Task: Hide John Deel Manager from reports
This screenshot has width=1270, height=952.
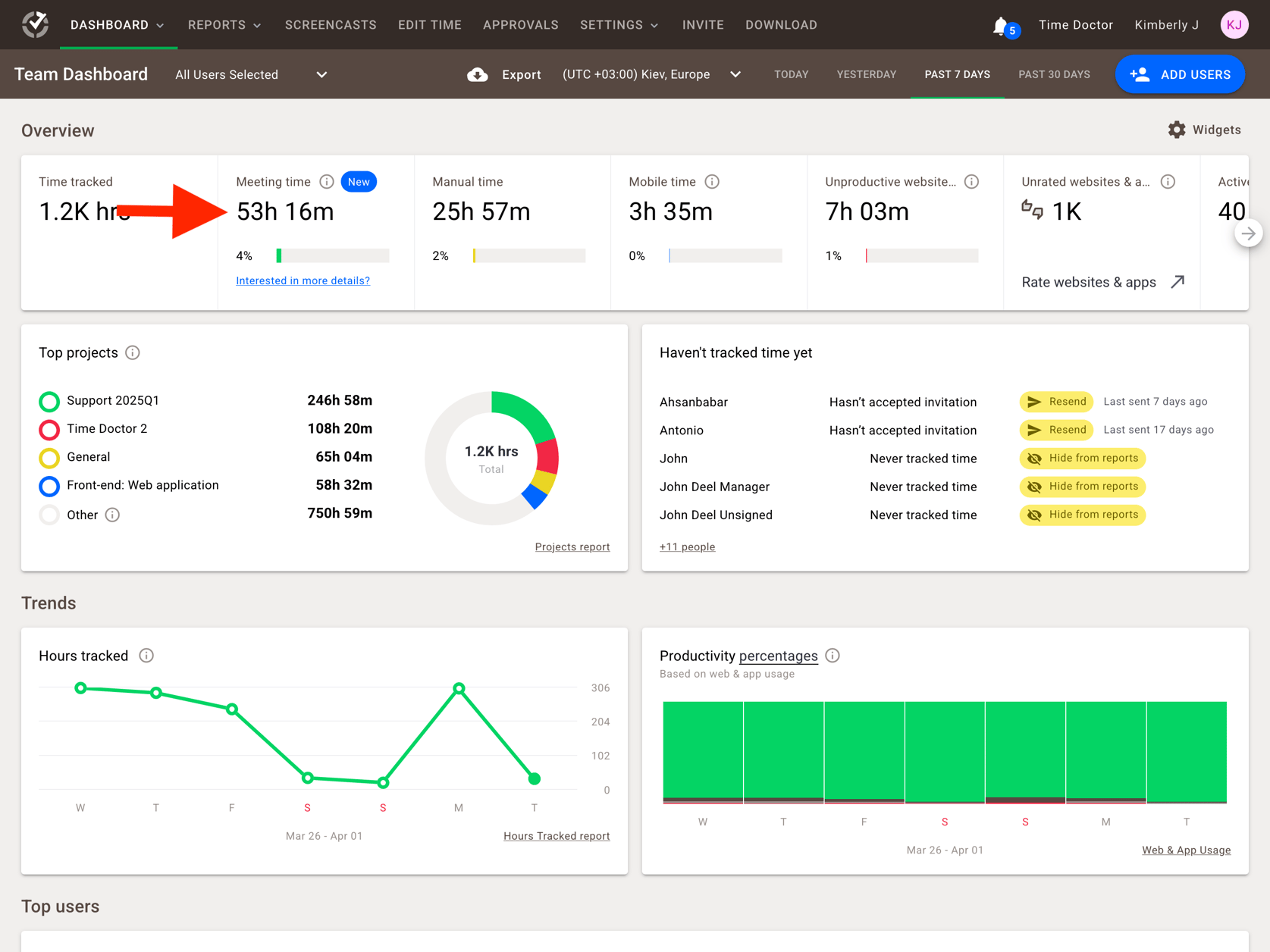Action: point(1082,487)
